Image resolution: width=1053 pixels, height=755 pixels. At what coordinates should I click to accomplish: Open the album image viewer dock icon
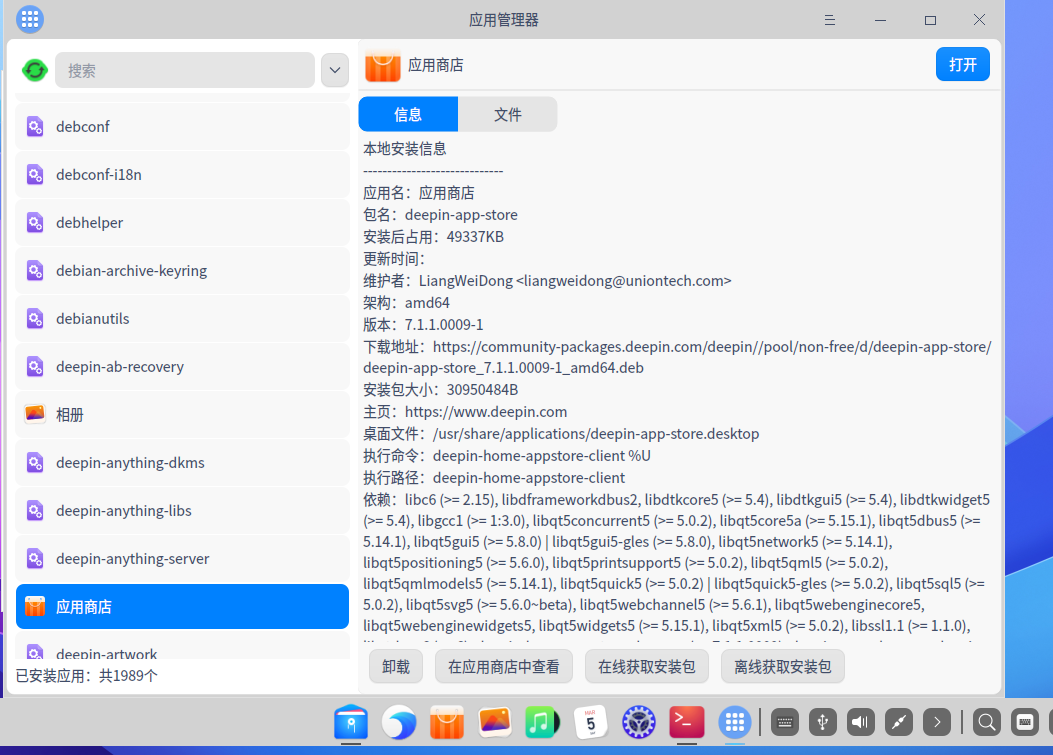point(495,723)
